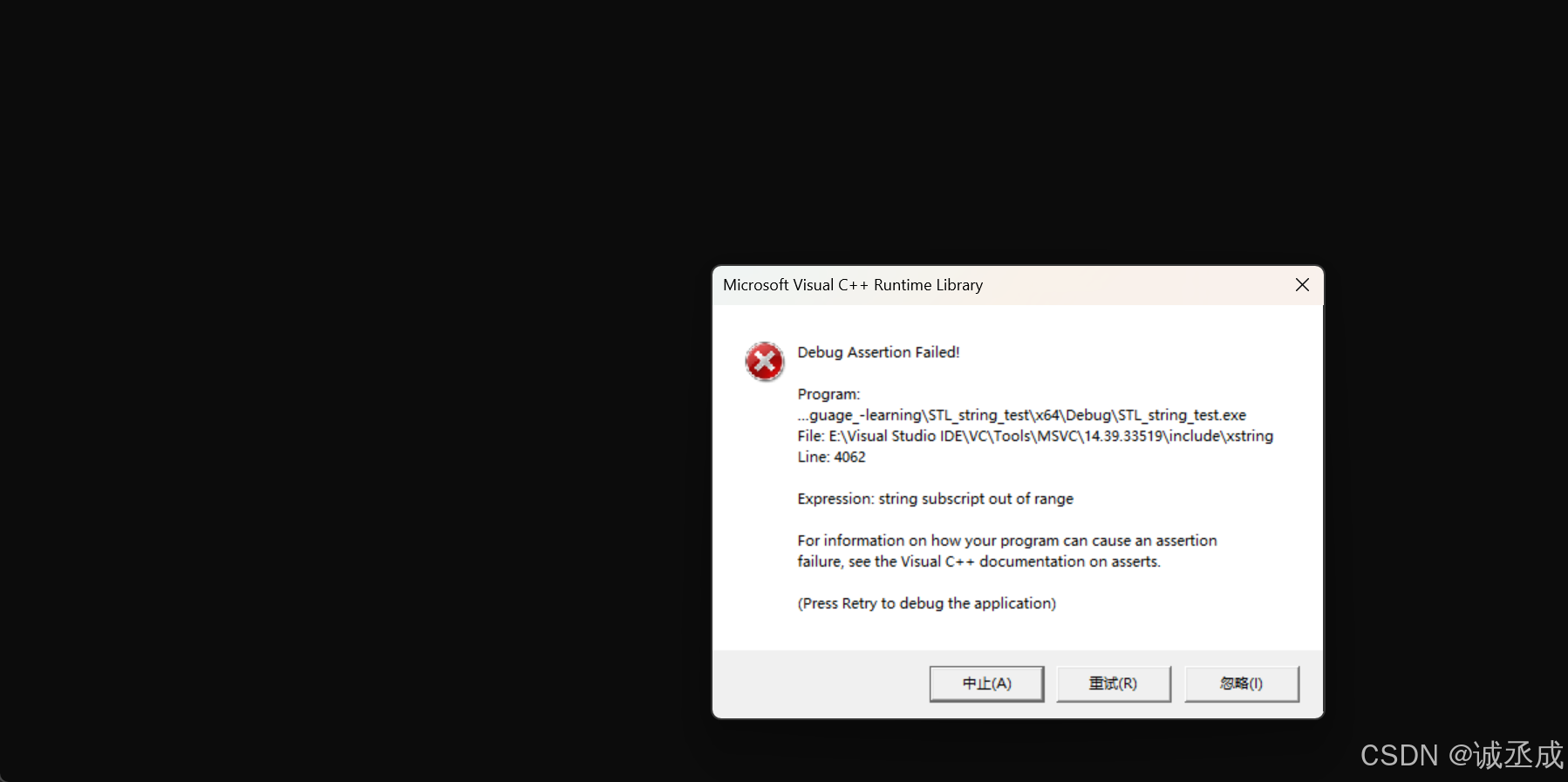Click the Microsoft Visual C++ Runtime Library title
The image size is (1568, 782).
pyautogui.click(x=853, y=285)
